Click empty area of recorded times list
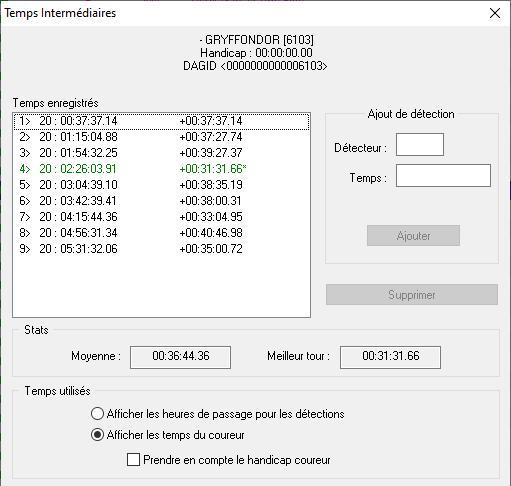Image resolution: width=511 pixels, height=486 pixels. (x=161, y=287)
